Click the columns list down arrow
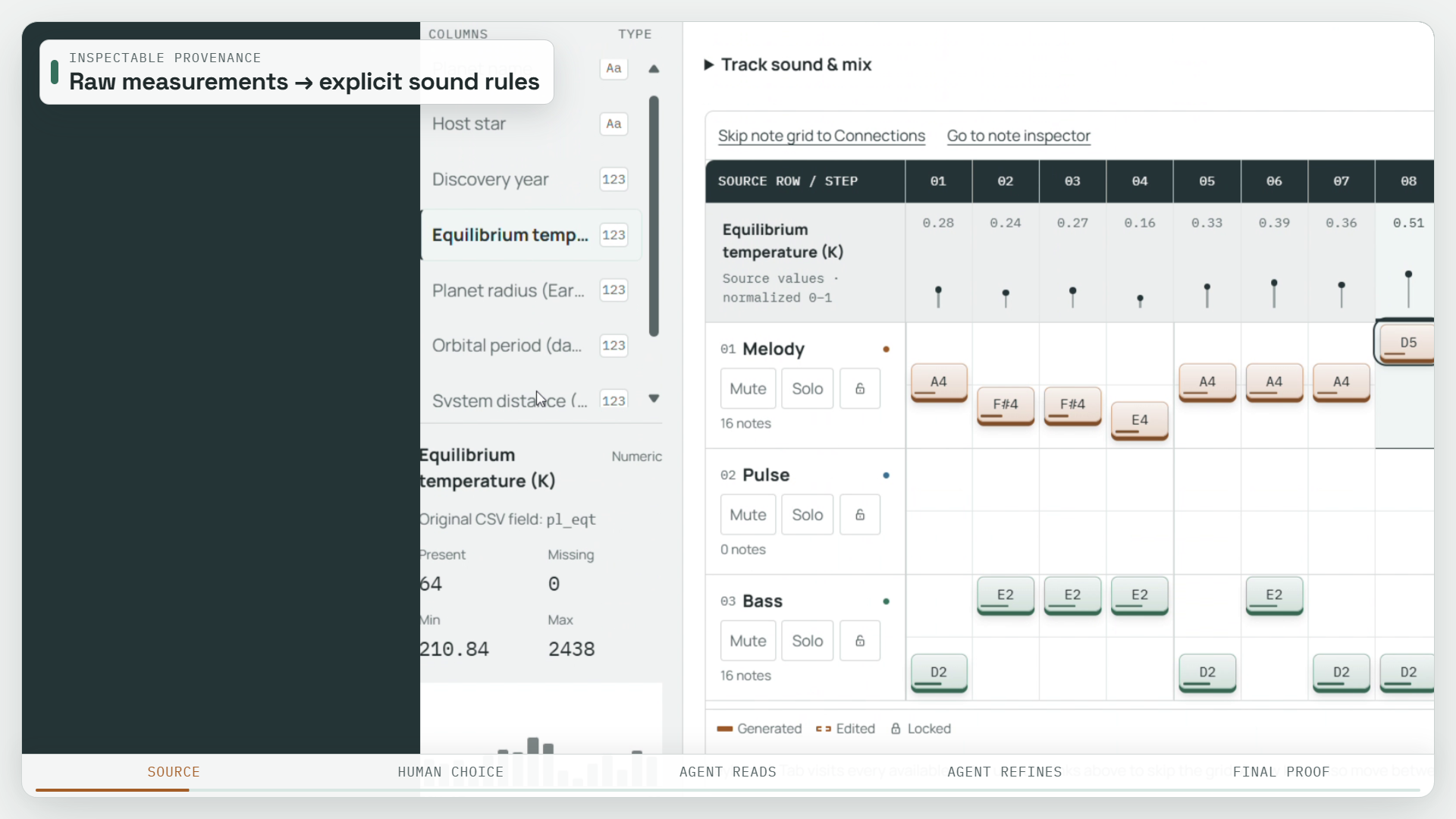The height and width of the screenshot is (819, 1456). pyautogui.click(x=654, y=398)
